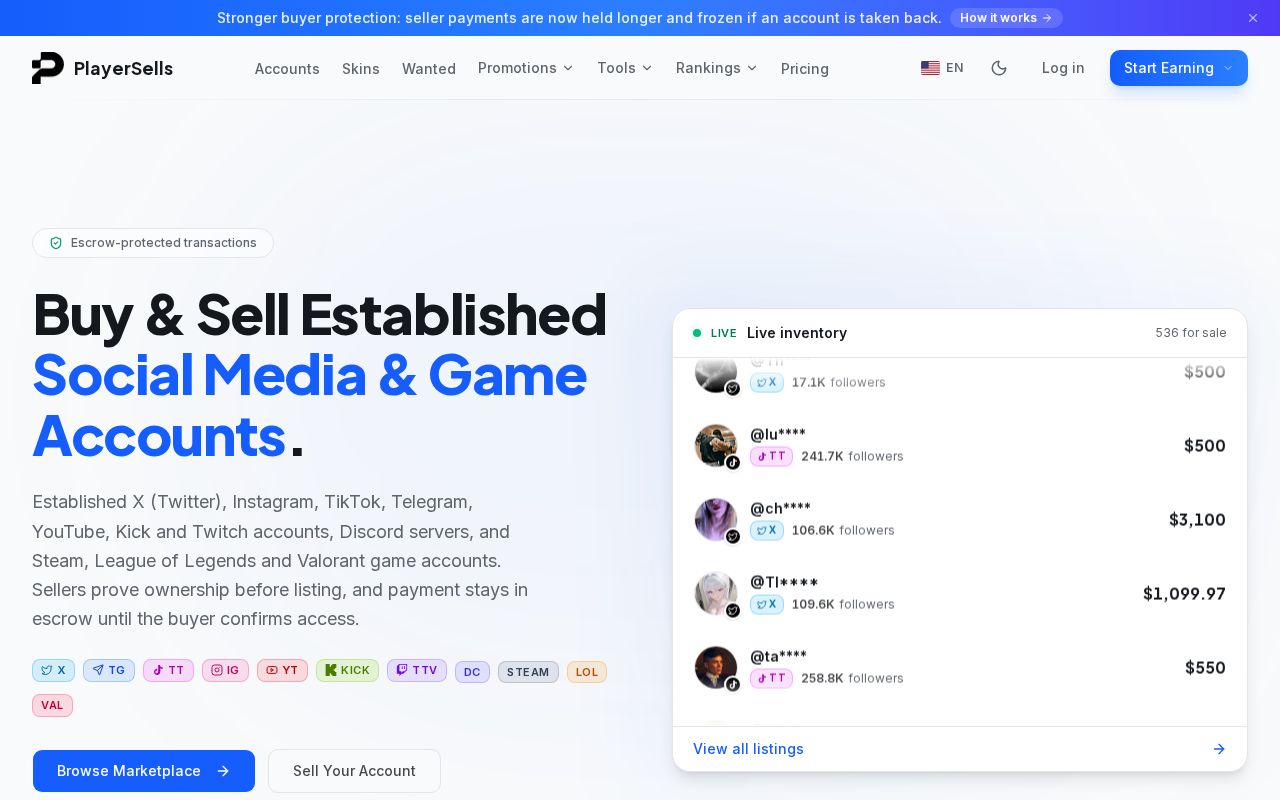
Task: Open the Wanted navigation item
Action: (429, 69)
